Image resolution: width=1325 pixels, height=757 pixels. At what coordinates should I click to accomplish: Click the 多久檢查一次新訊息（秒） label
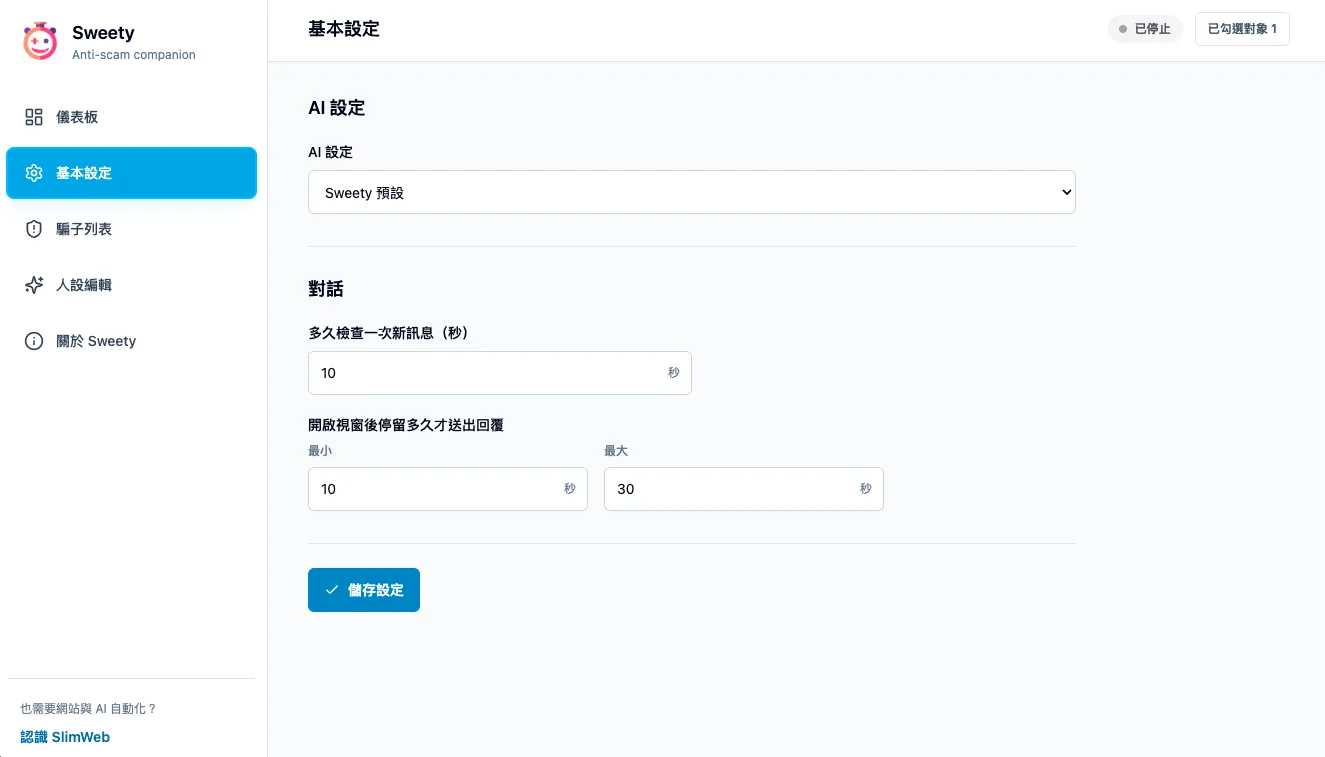389,333
